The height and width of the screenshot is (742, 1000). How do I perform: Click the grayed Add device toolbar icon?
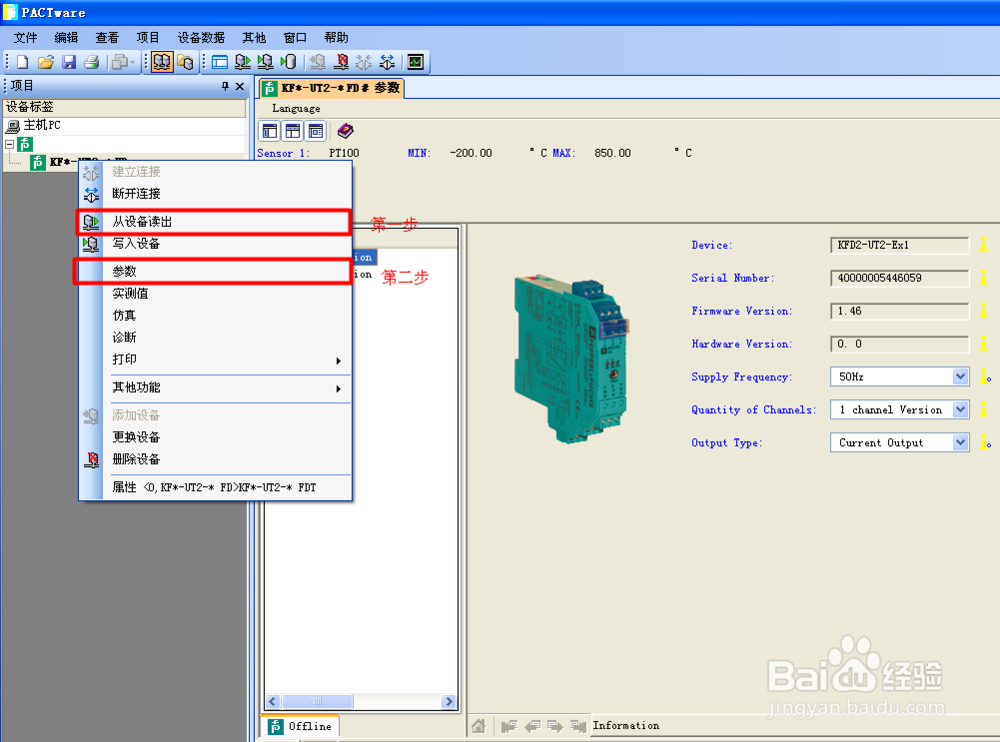tap(318, 62)
